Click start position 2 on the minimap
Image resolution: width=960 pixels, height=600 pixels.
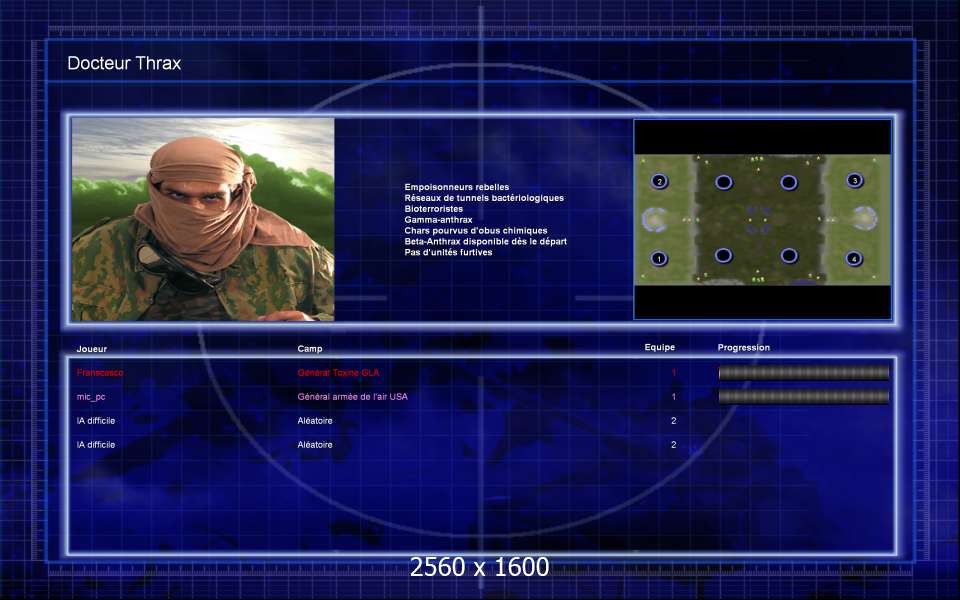(659, 181)
